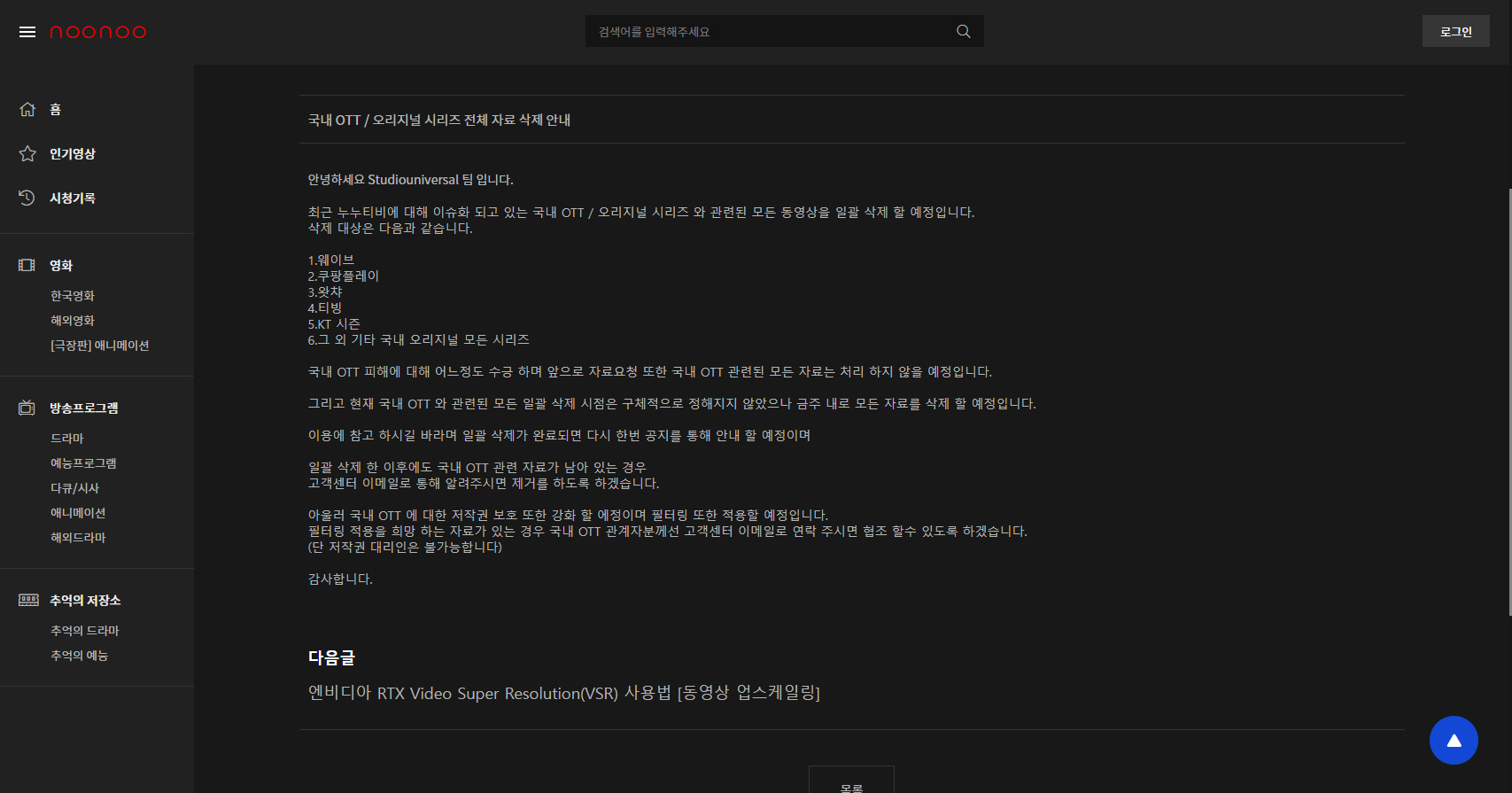Click the 추억의 저장소 storage icon

point(28,600)
